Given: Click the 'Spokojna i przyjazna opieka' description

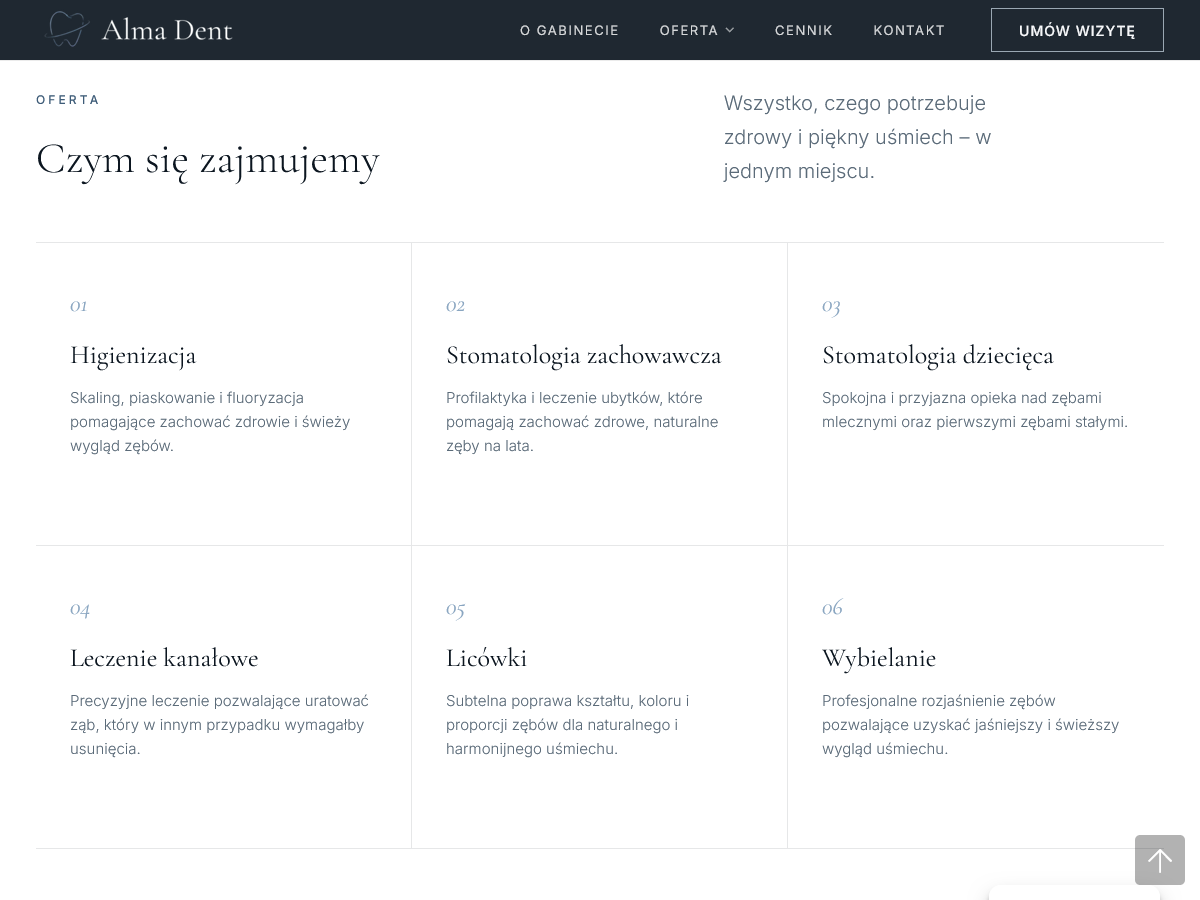Looking at the screenshot, I should 975,410.
